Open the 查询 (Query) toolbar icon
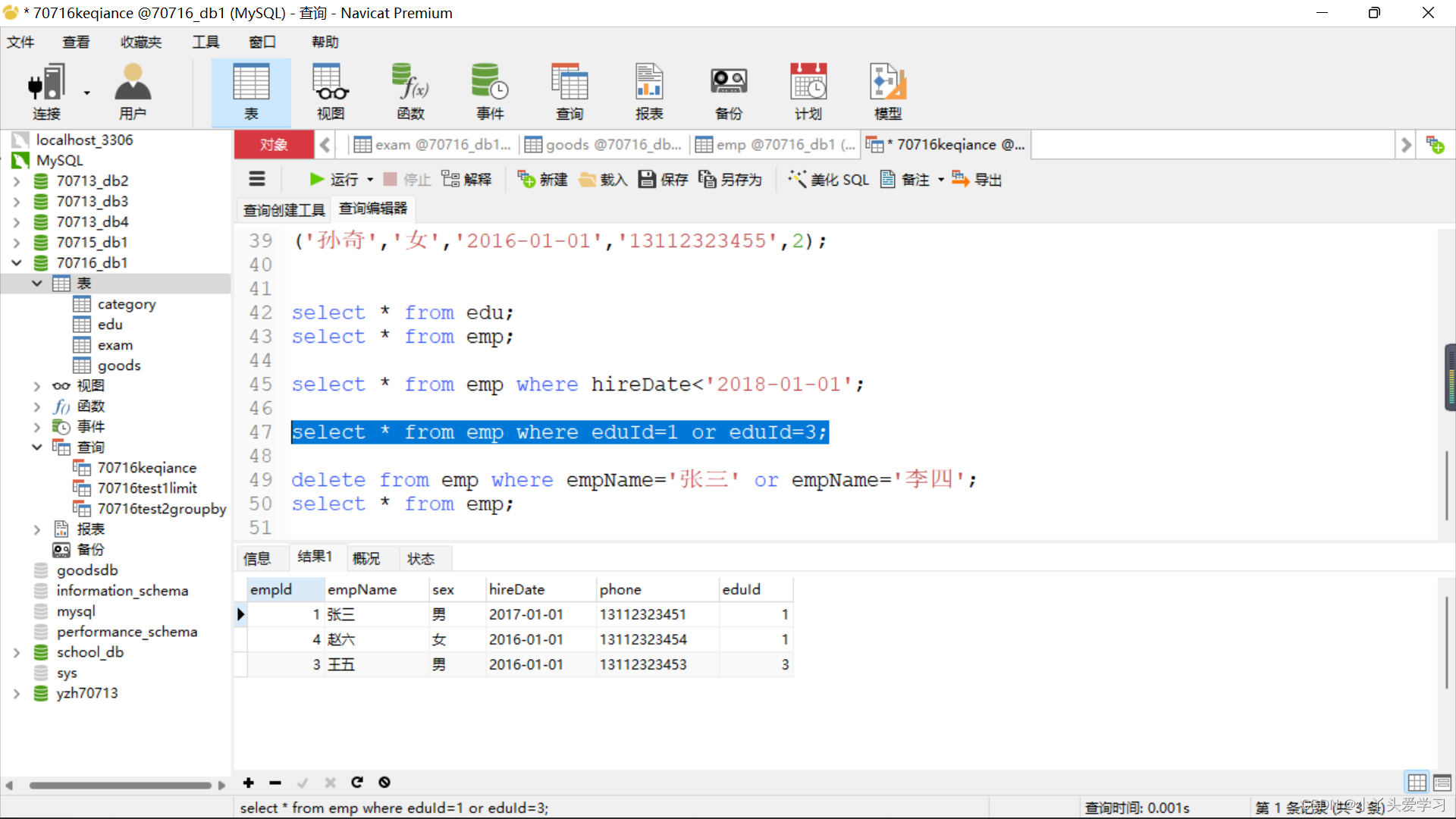Viewport: 1456px width, 819px height. (570, 93)
